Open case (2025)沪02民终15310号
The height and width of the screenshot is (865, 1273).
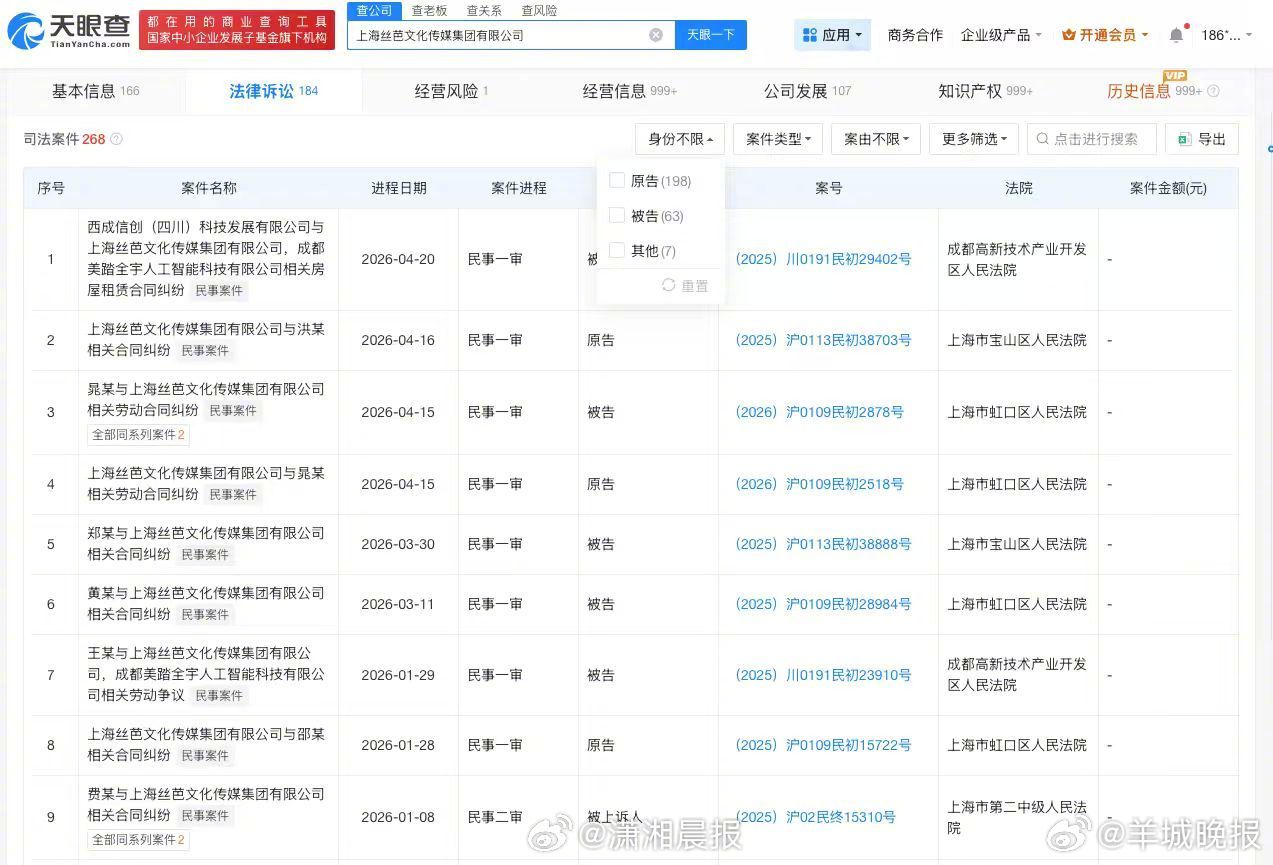[815, 817]
